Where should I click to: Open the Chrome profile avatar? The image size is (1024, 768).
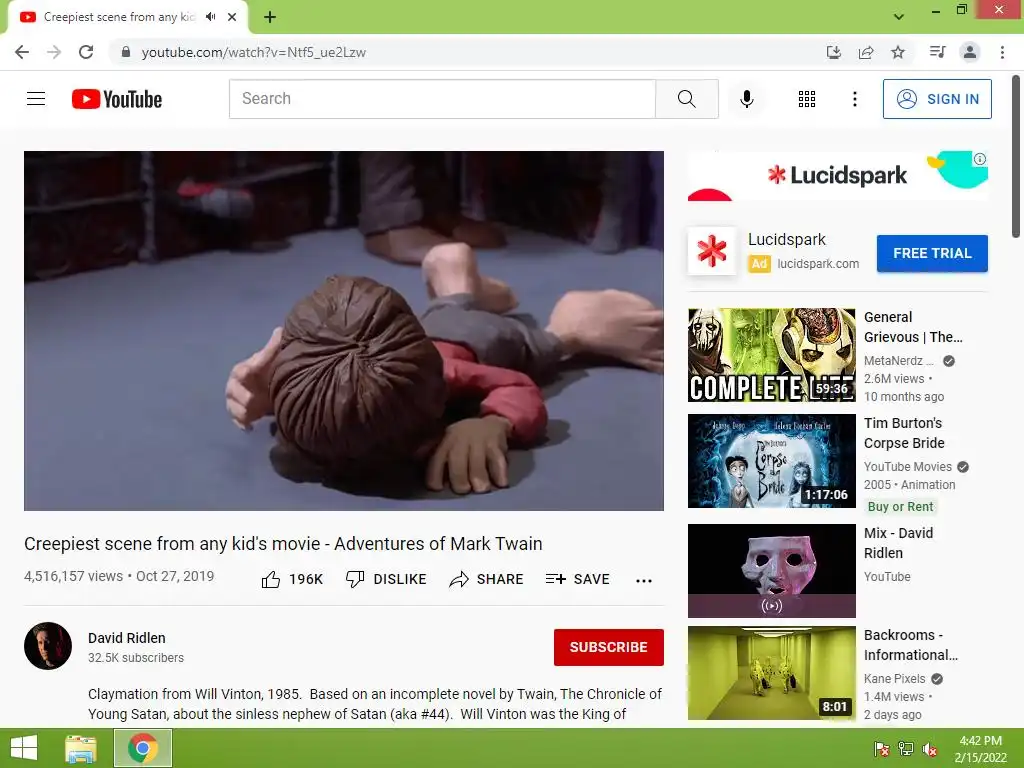pos(970,52)
